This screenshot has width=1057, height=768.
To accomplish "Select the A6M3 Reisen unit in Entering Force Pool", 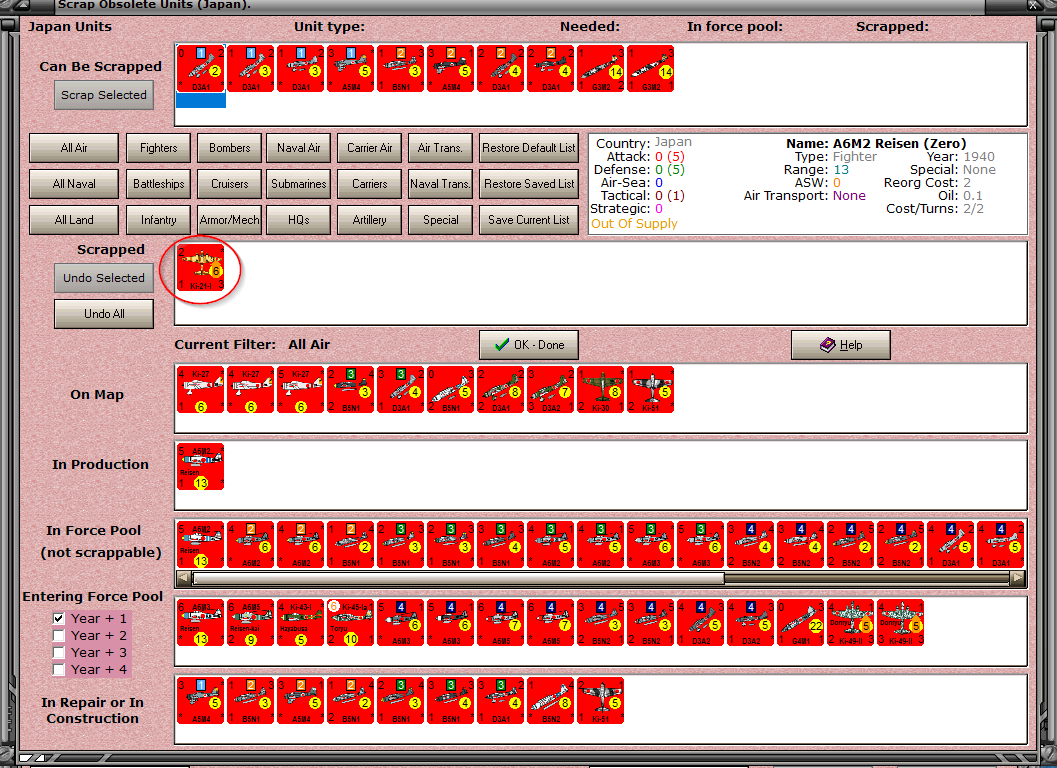I will (x=201, y=622).
